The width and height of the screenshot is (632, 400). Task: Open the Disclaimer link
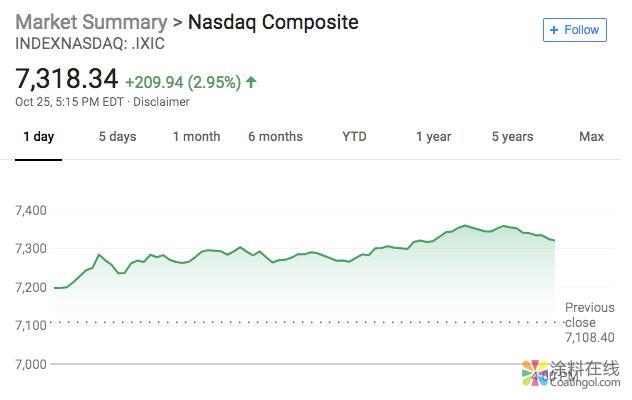click(161, 101)
